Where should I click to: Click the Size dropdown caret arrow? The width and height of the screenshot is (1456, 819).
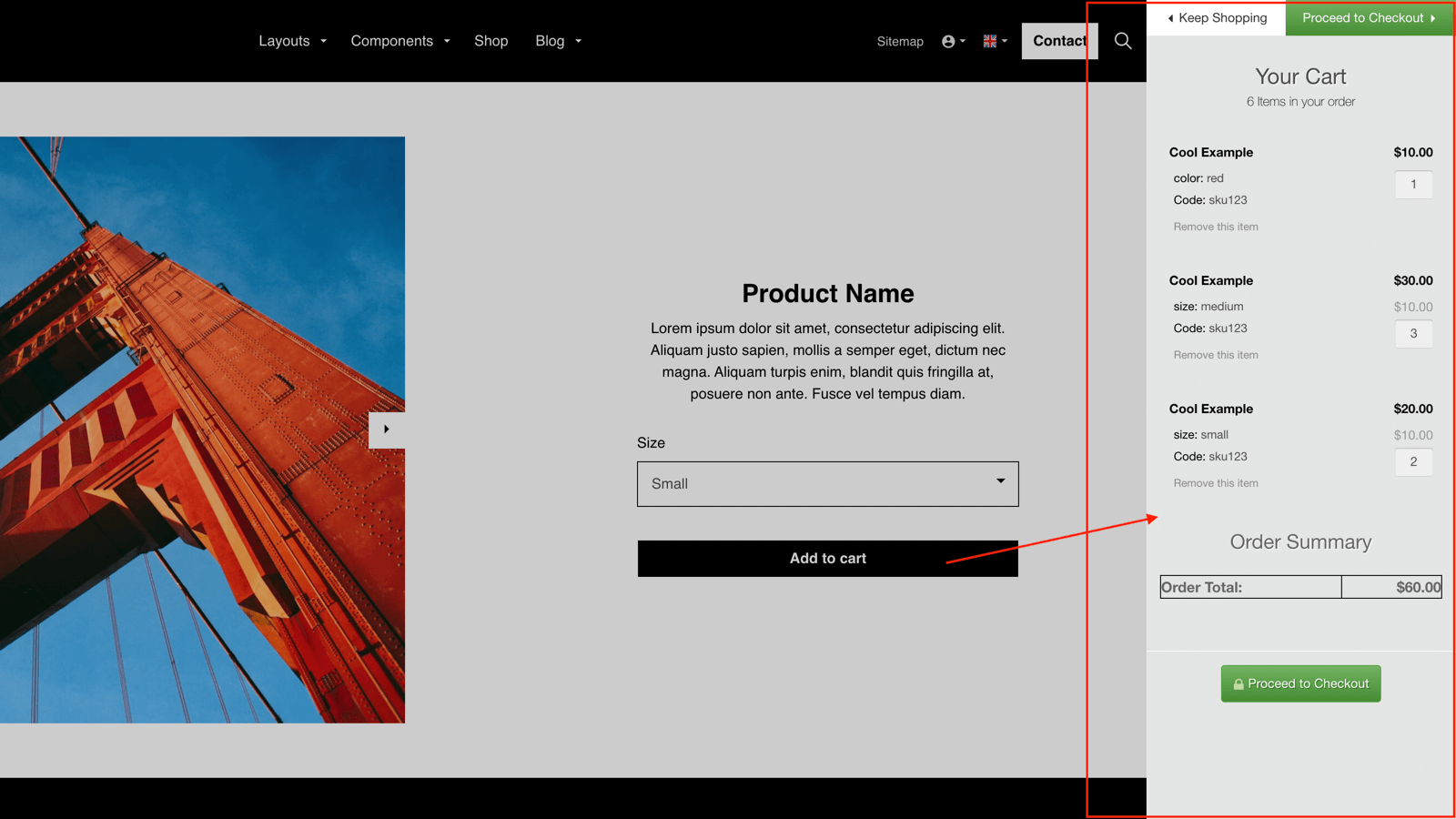(x=999, y=483)
